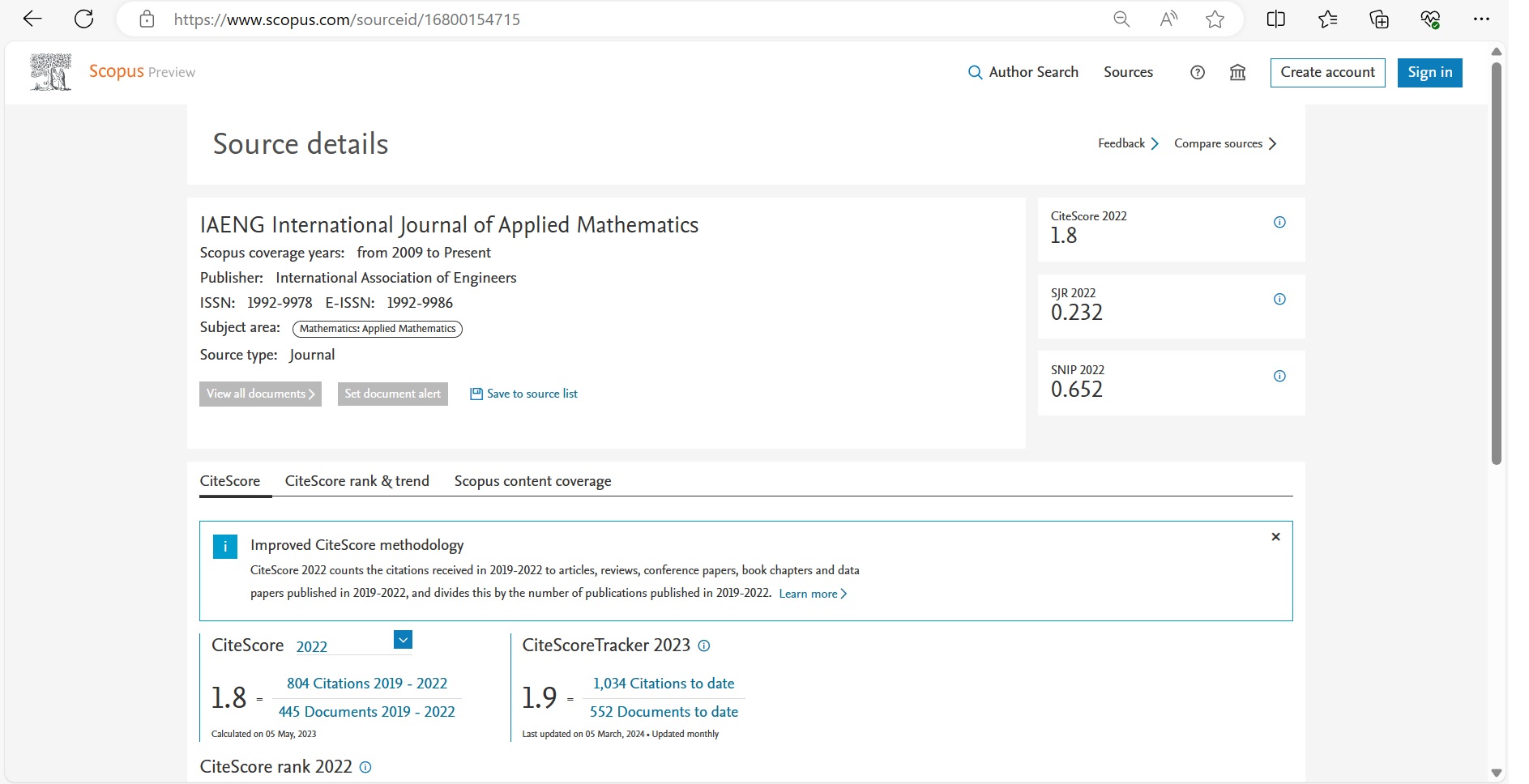The height and width of the screenshot is (784, 1529).
Task: Click the Create account button
Action: (1327, 72)
